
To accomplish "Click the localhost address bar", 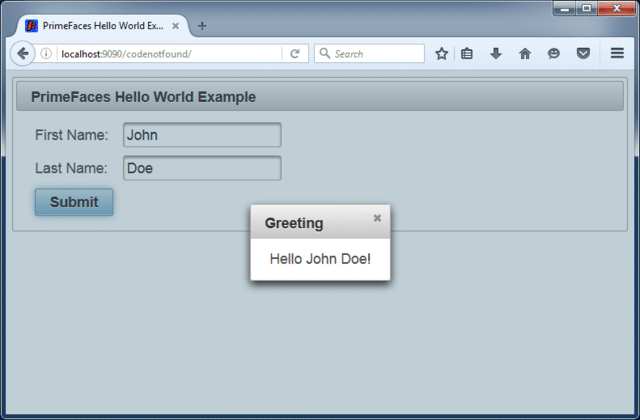I will coord(169,54).
